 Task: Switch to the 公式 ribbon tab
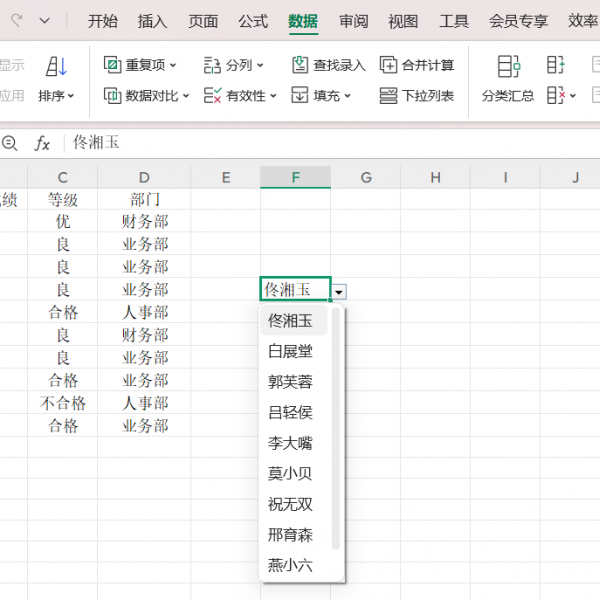253,21
